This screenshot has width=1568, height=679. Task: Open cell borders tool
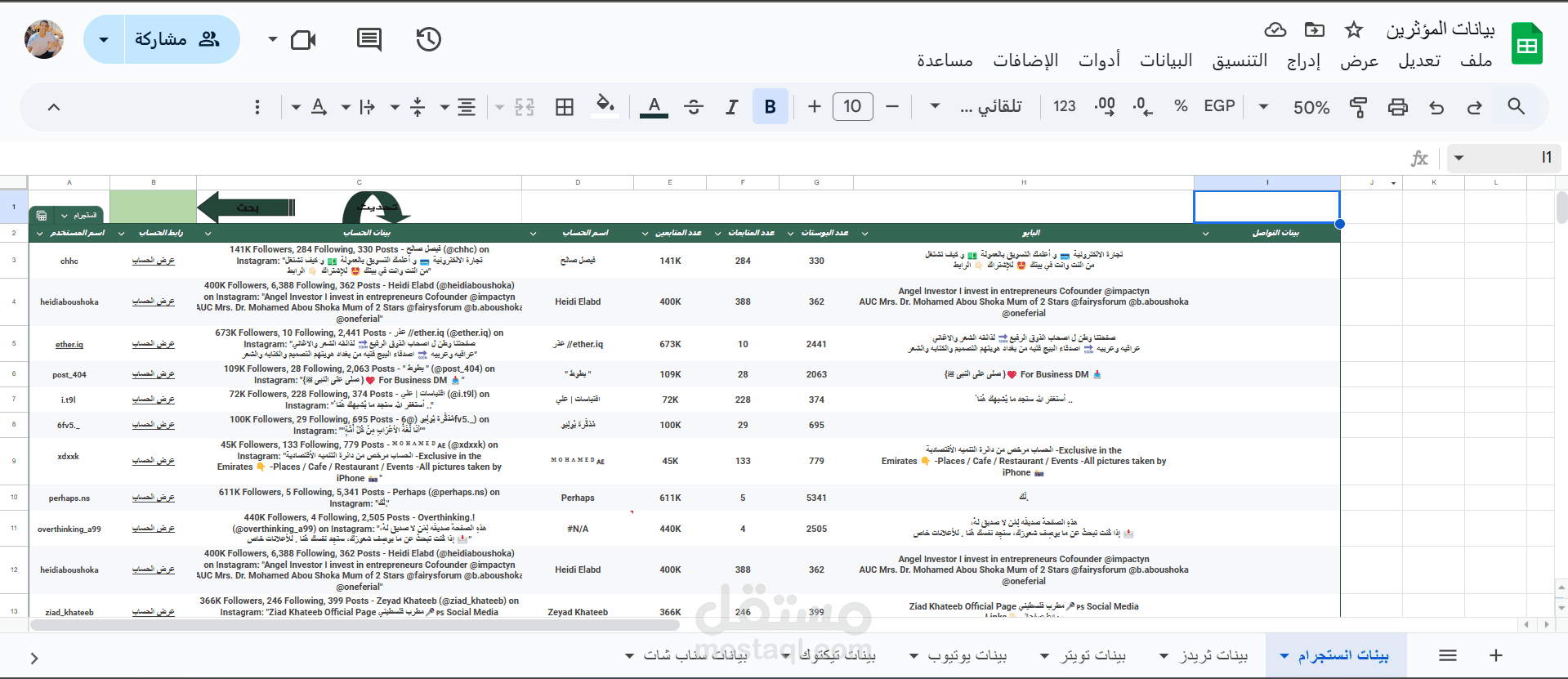(x=565, y=107)
